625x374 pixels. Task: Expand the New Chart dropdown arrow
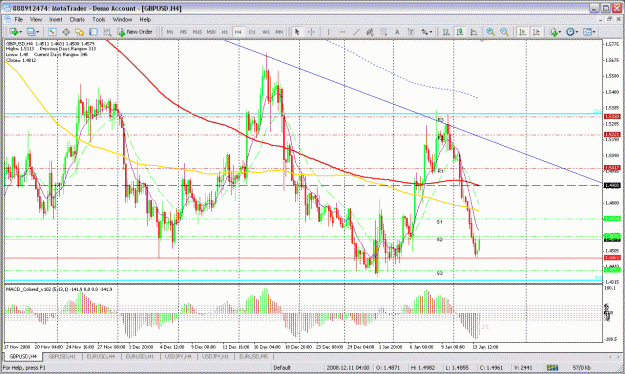20,32
